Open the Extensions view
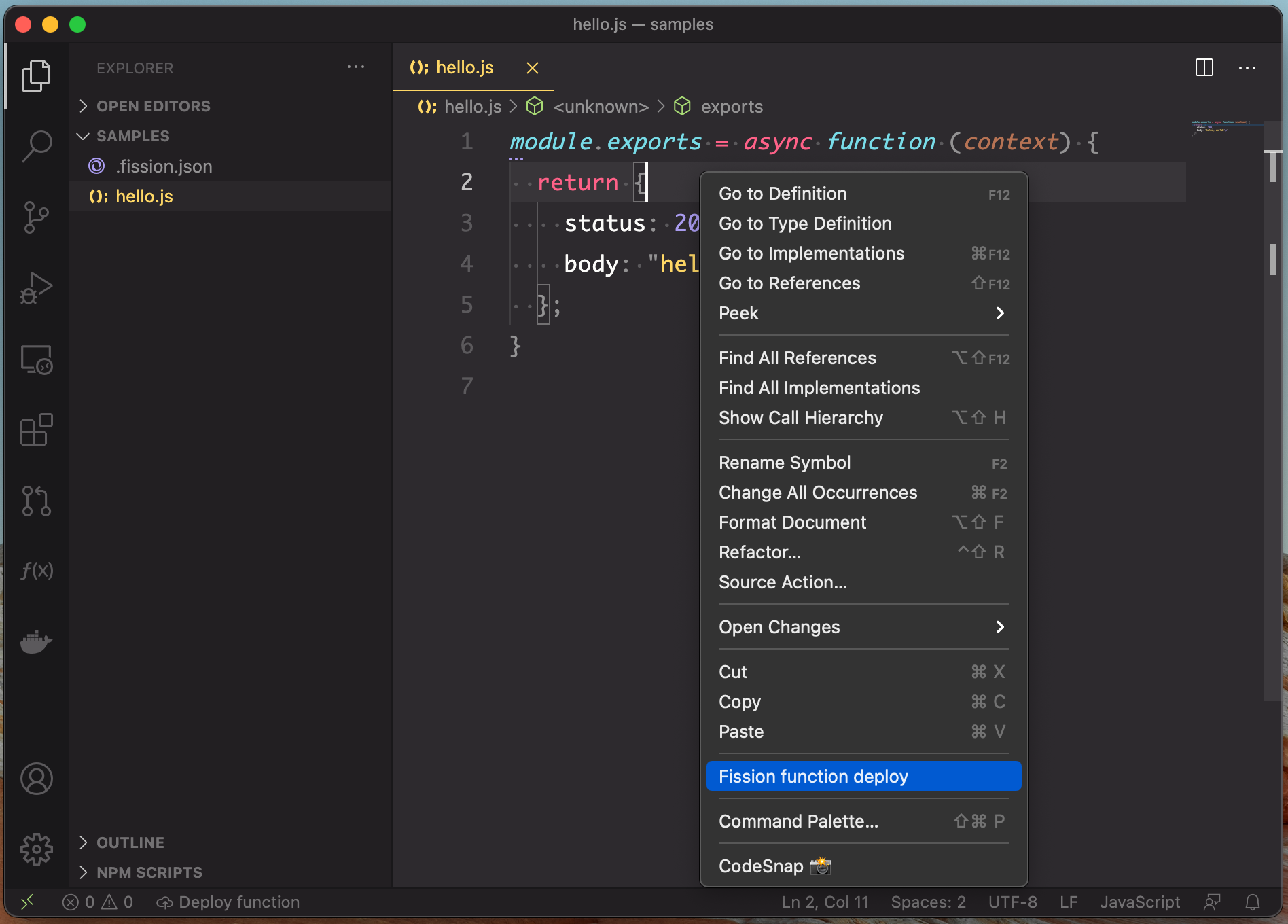Viewport: 1288px width, 924px height. (x=37, y=429)
